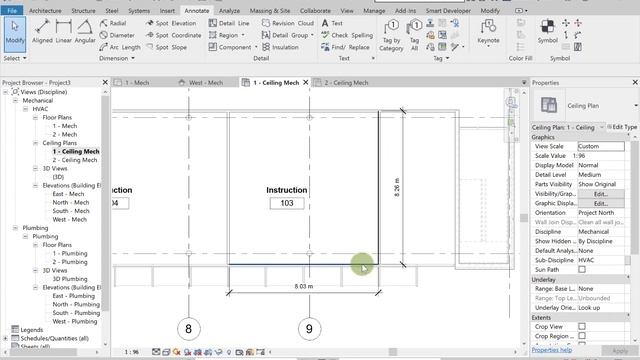
Task: Toggle the Crop View checkbox
Action: (582, 327)
